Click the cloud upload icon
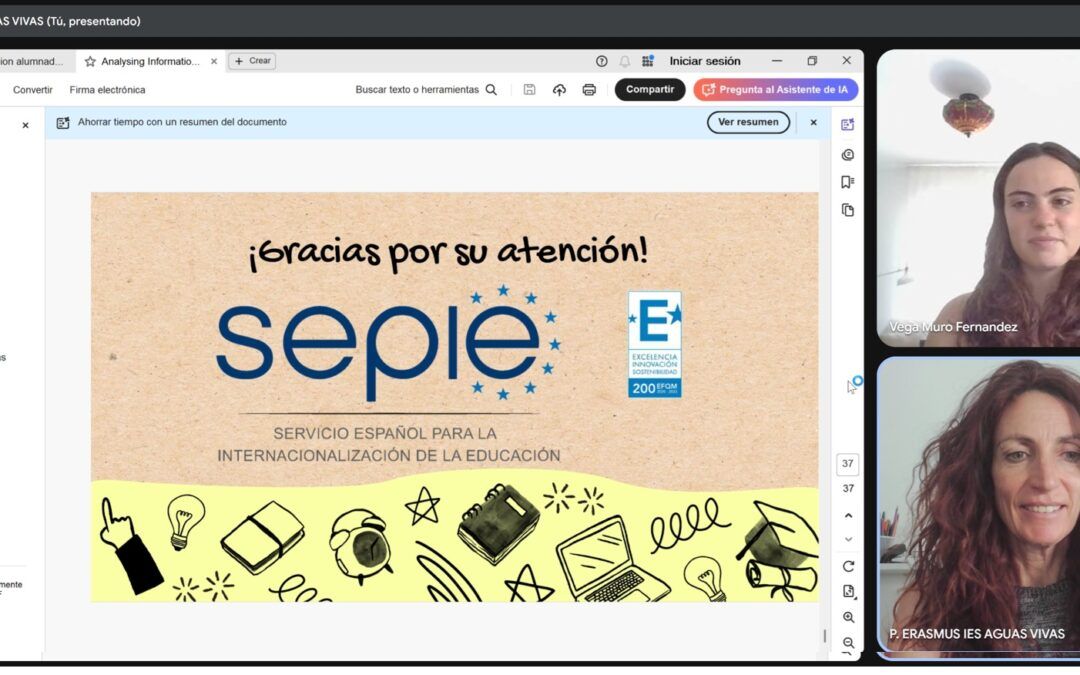This screenshot has width=1080, height=675. point(559,90)
